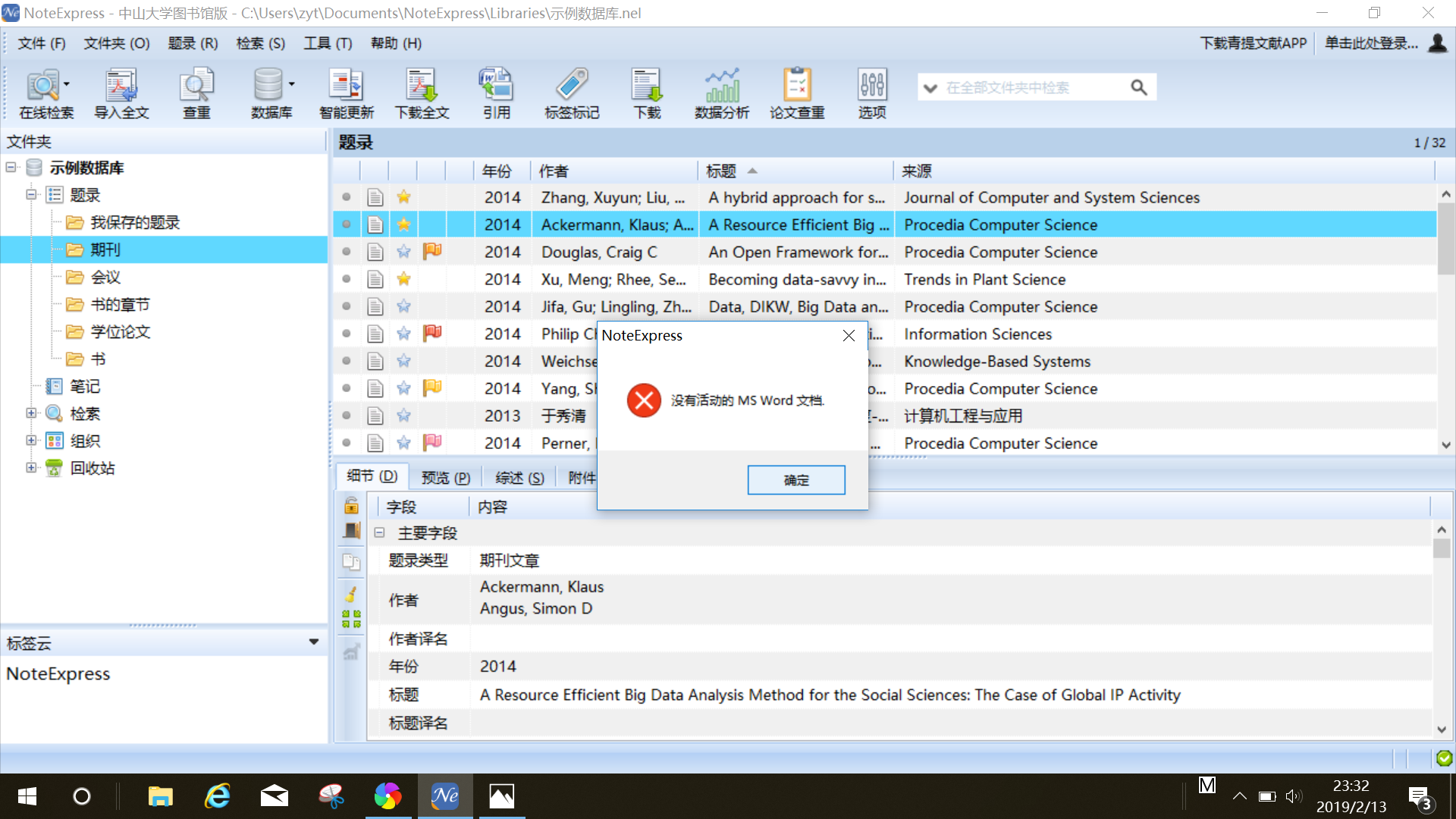
Task: Open 数据分析 data analysis
Action: coord(722,93)
